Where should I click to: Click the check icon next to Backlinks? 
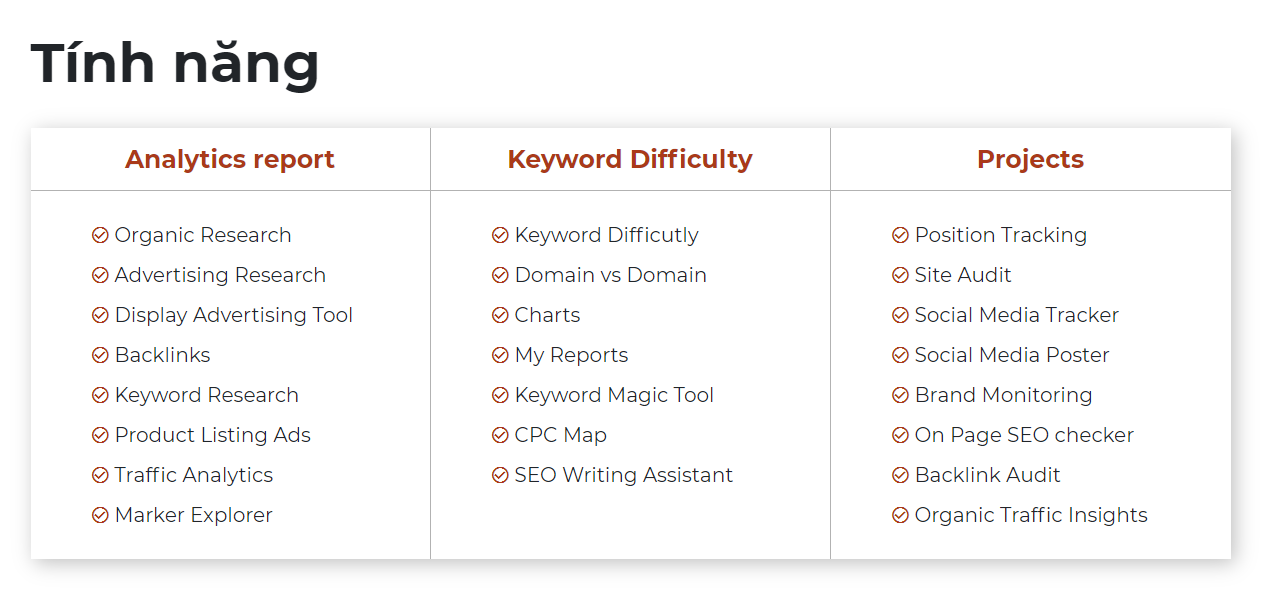(100, 355)
